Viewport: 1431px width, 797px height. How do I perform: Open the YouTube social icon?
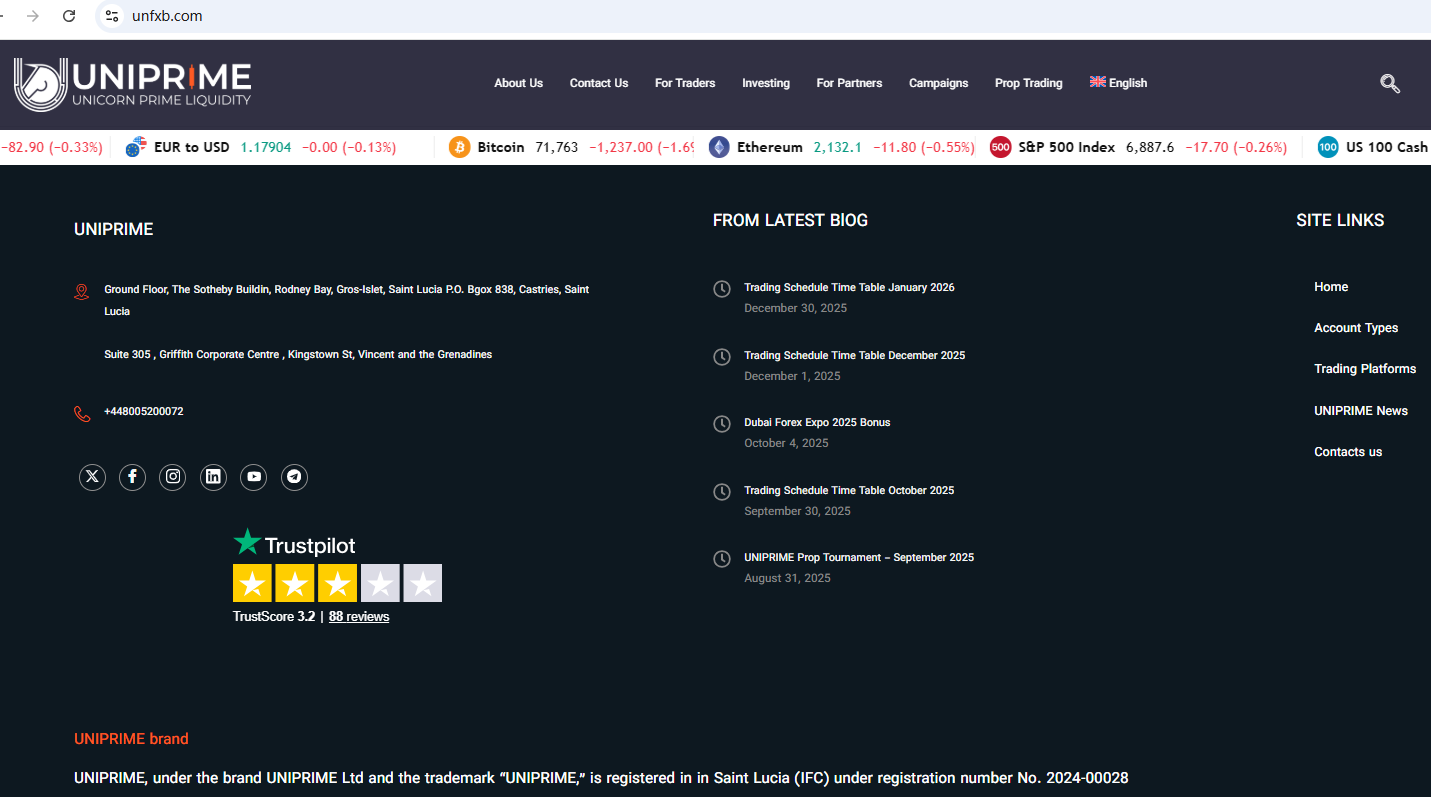coord(254,477)
